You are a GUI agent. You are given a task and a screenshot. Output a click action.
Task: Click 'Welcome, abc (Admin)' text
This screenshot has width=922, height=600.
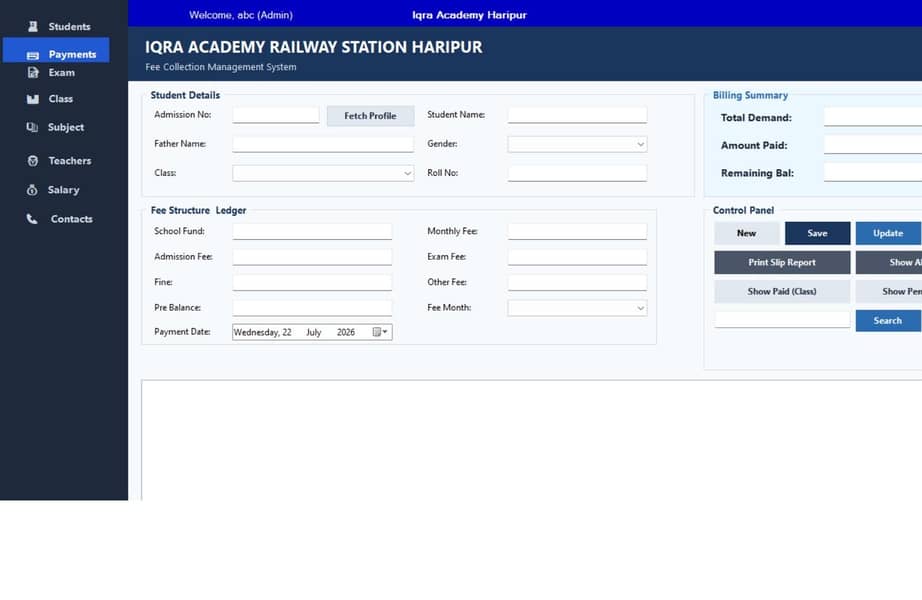click(x=240, y=15)
